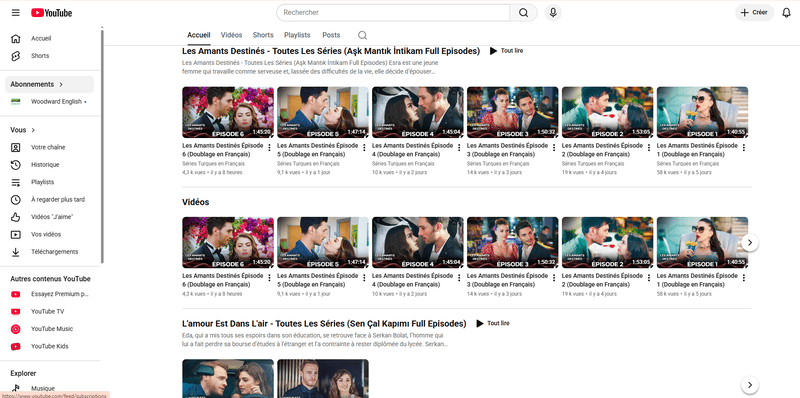Open YouTube TV

point(49,312)
